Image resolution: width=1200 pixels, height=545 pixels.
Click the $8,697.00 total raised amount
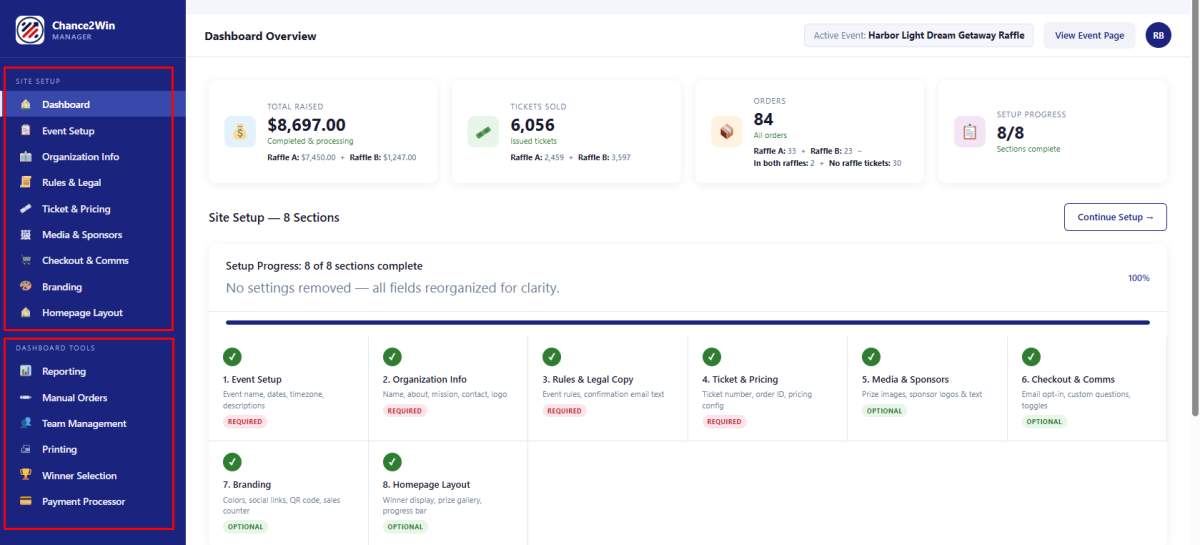click(307, 125)
